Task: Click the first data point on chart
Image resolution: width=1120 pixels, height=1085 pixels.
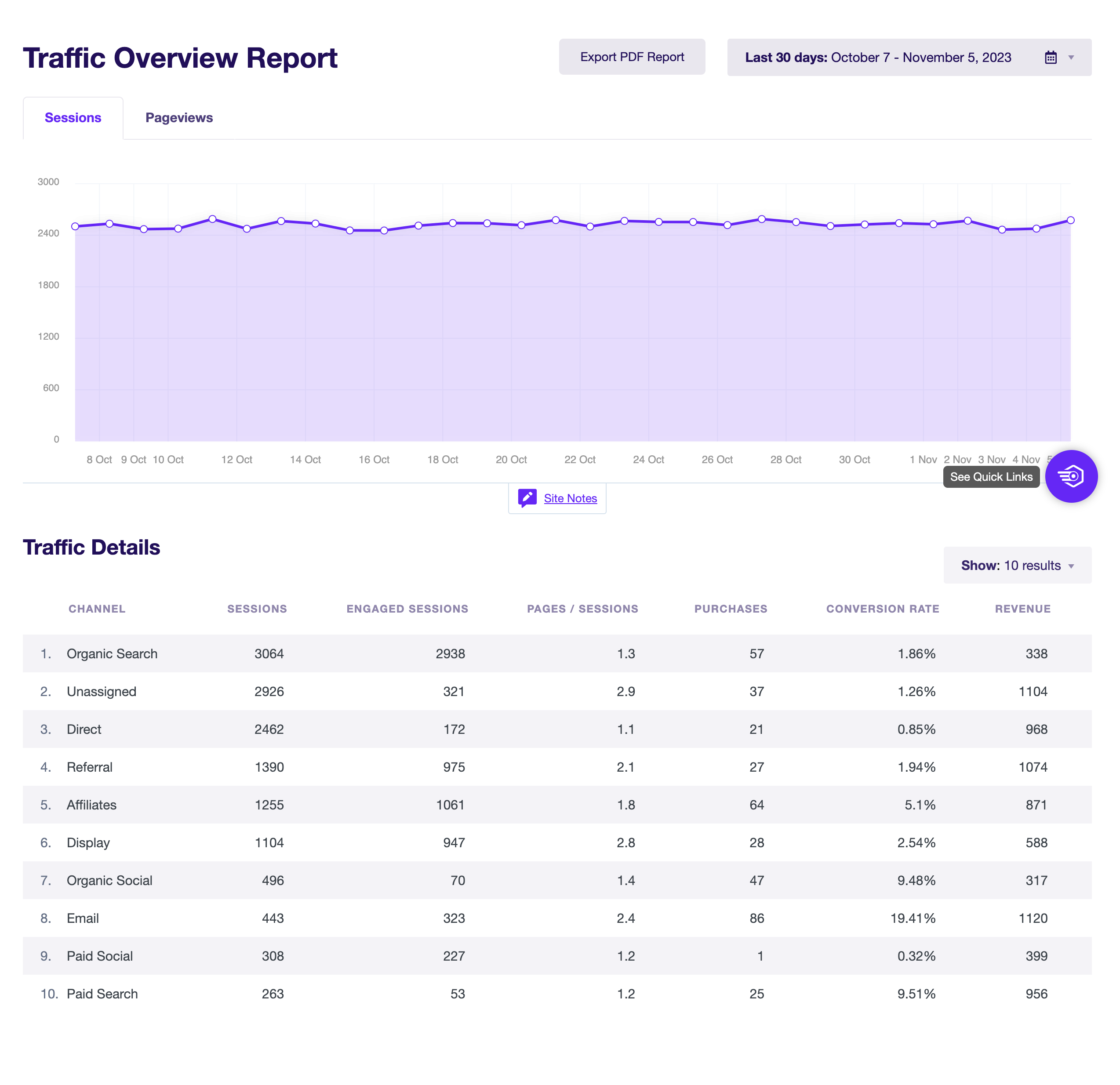Action: tap(76, 226)
